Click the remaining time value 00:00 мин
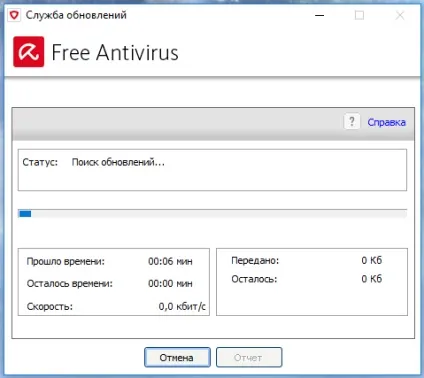This screenshot has width=424, height=378. (170, 284)
